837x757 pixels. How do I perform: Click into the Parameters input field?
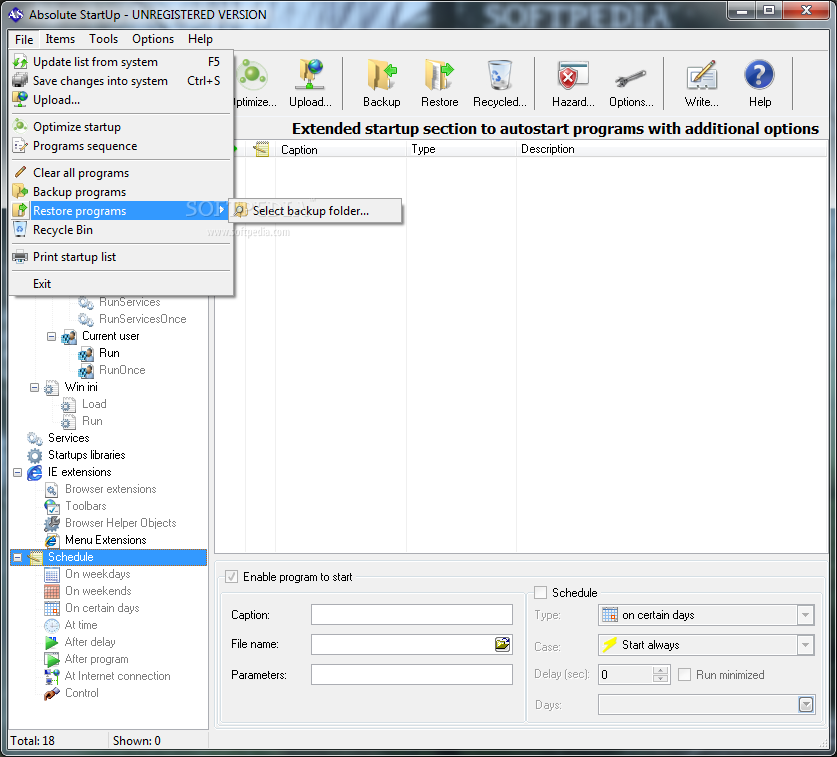coord(412,675)
